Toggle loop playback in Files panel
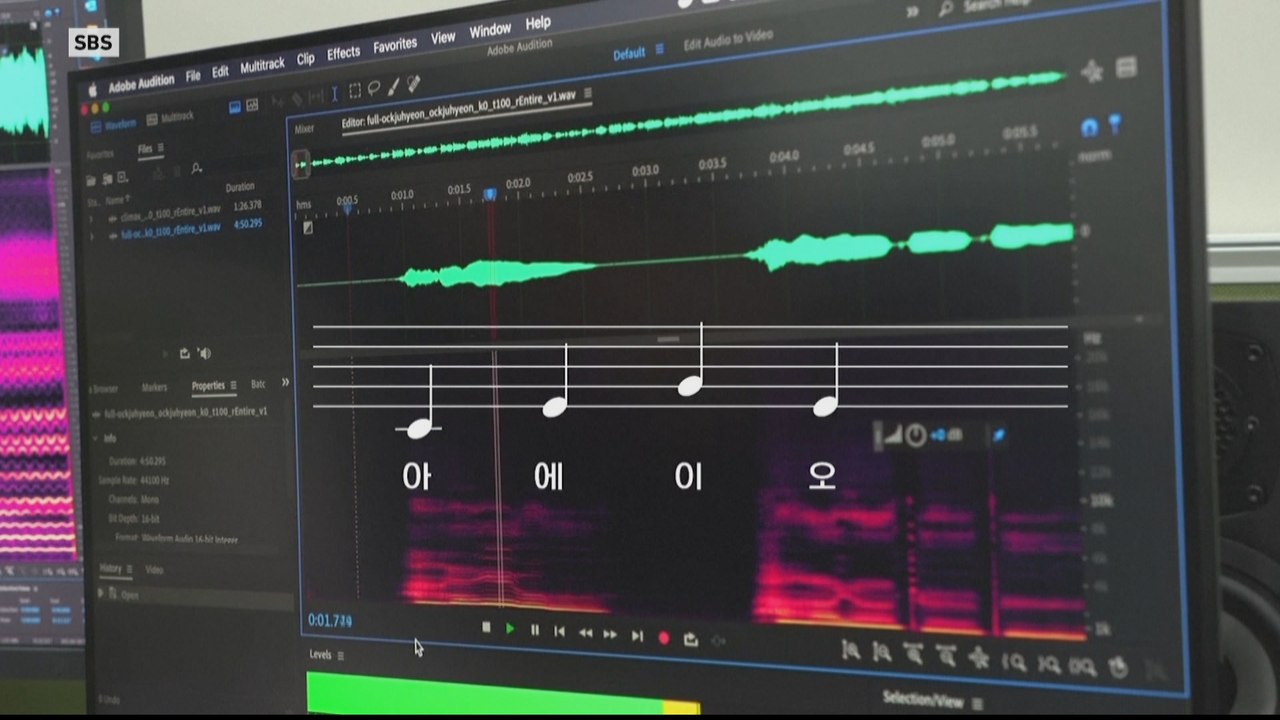Screen dimensions: 1280x720 point(185,353)
